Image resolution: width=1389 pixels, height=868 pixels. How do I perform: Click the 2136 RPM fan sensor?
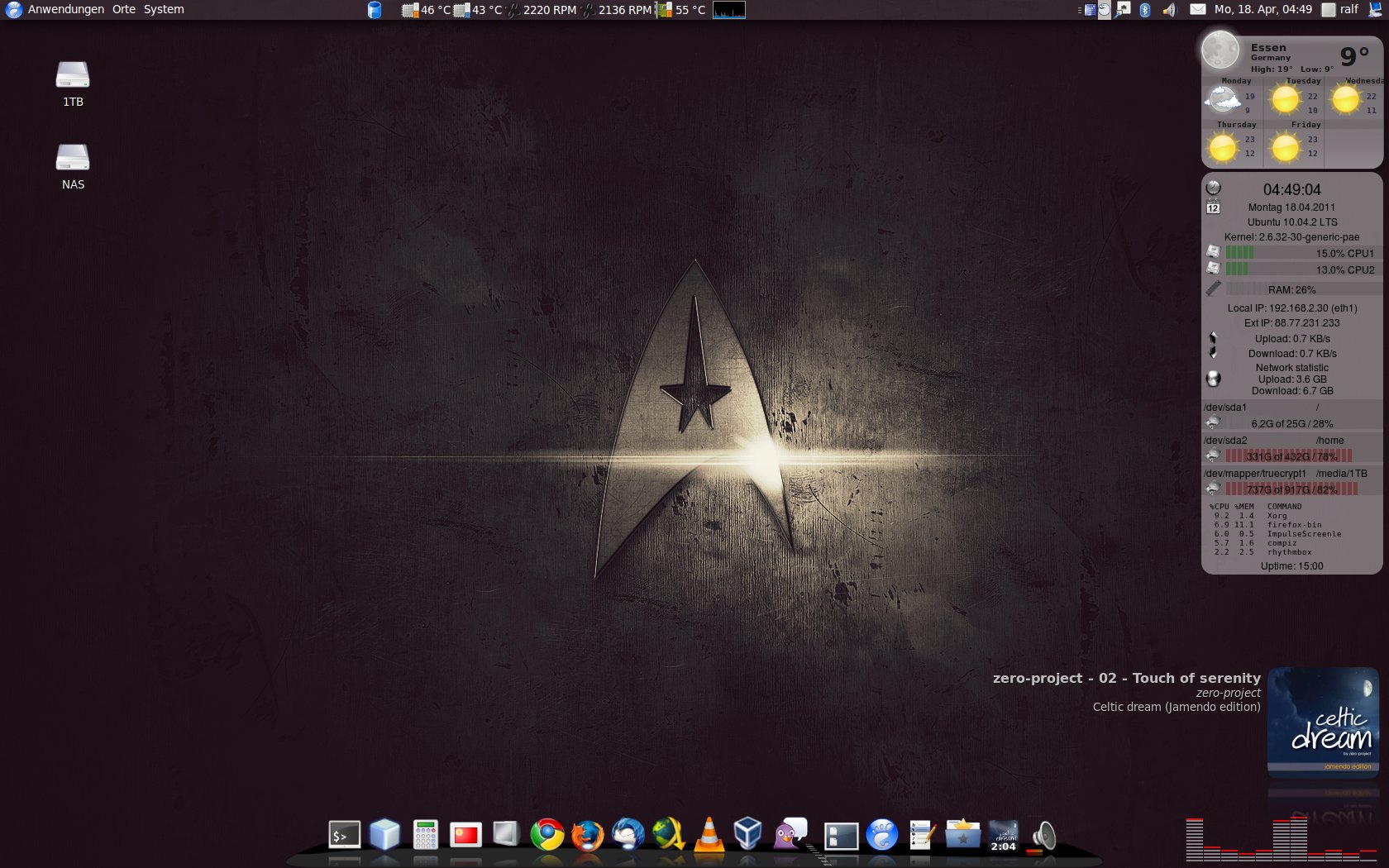(x=617, y=10)
